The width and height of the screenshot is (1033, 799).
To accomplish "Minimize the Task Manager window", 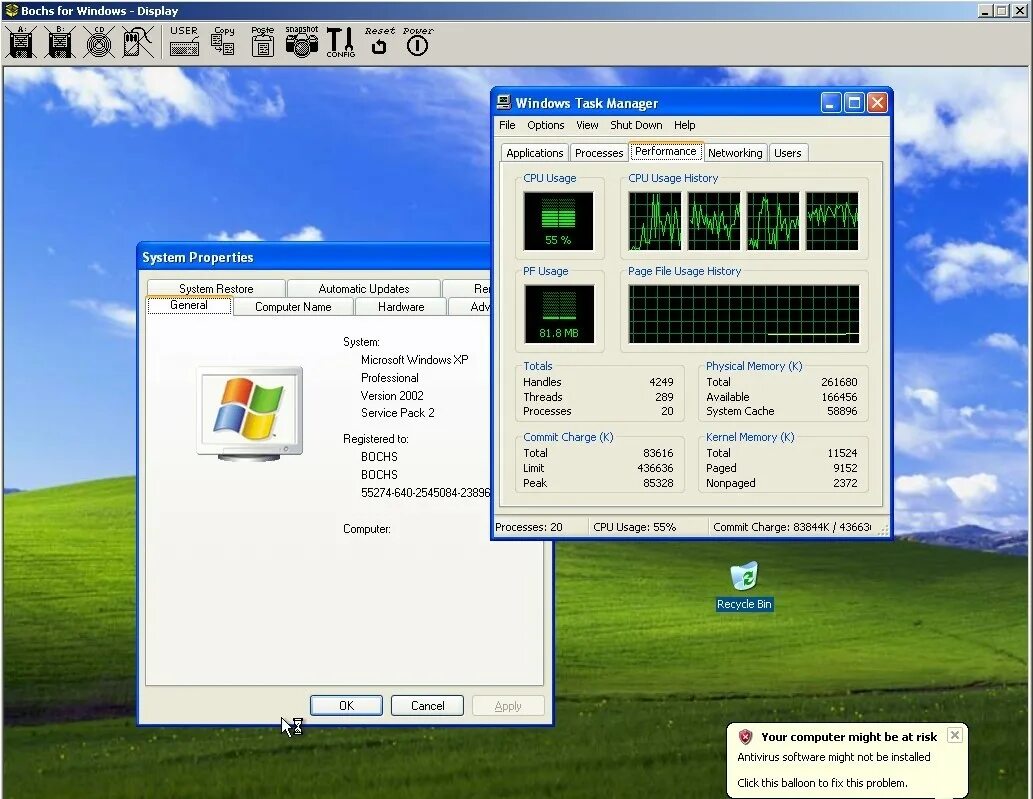I will point(831,103).
